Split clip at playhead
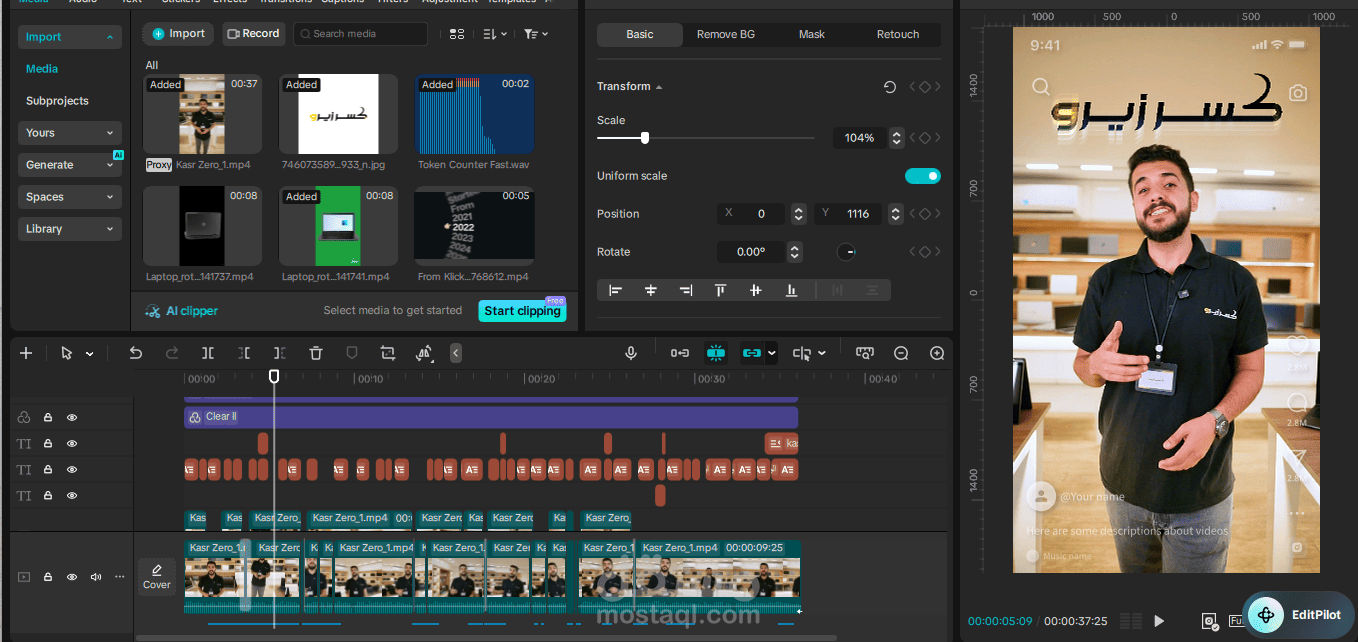The image size is (1358, 642). [x=208, y=353]
